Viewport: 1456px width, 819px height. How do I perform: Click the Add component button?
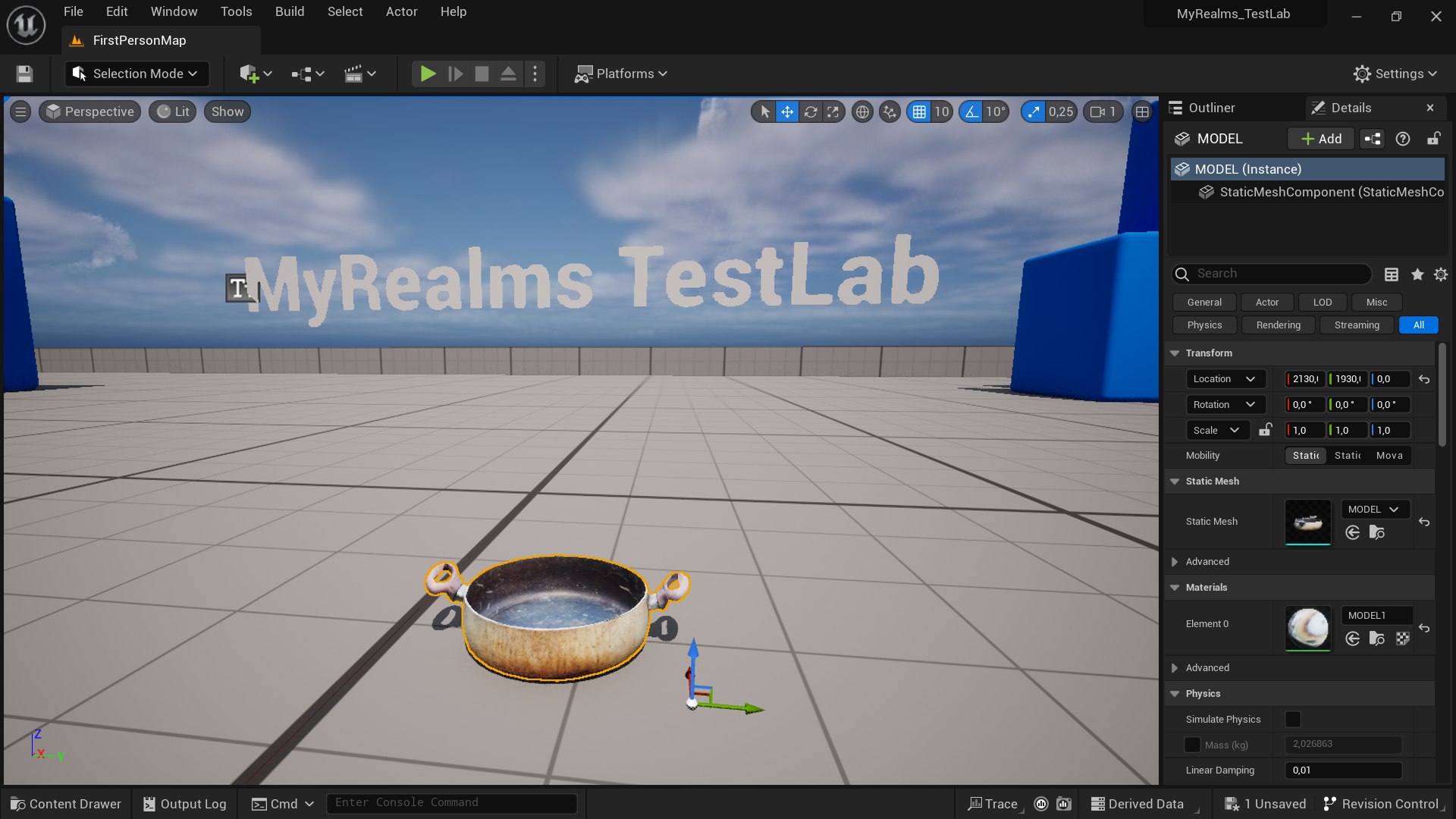[1321, 139]
